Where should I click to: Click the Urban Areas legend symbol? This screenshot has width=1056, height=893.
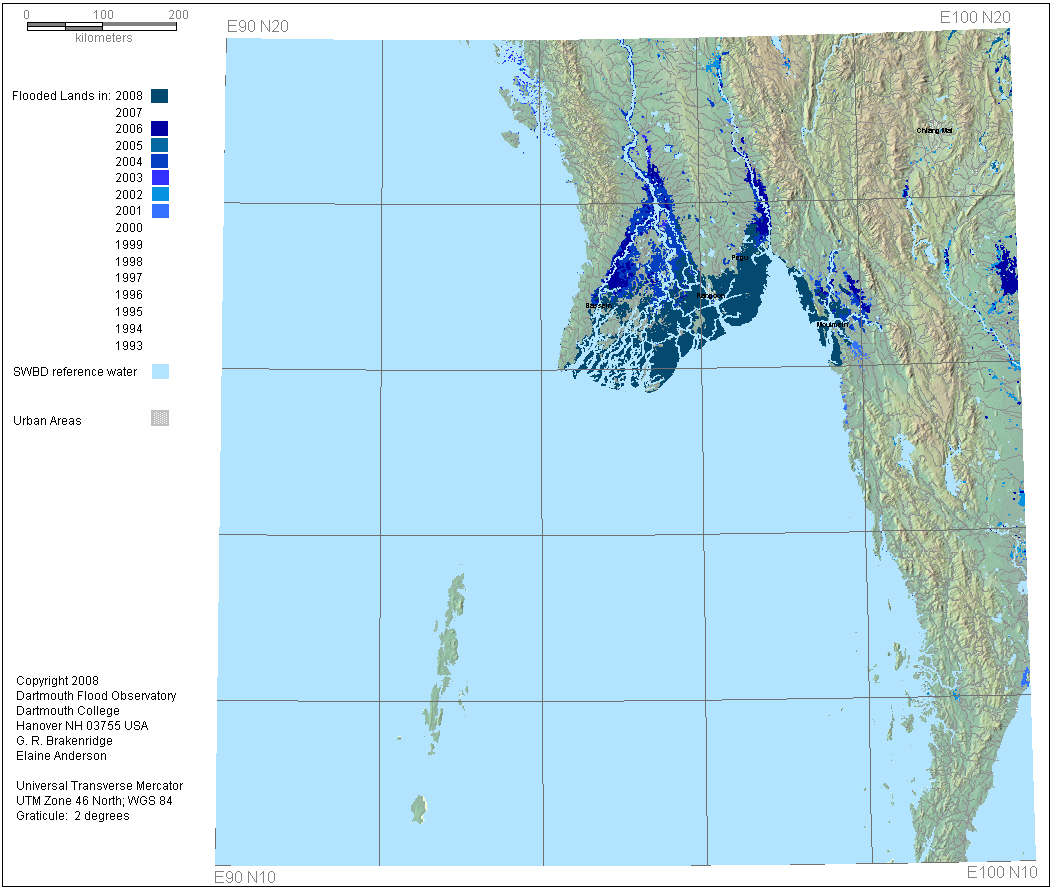(x=160, y=419)
